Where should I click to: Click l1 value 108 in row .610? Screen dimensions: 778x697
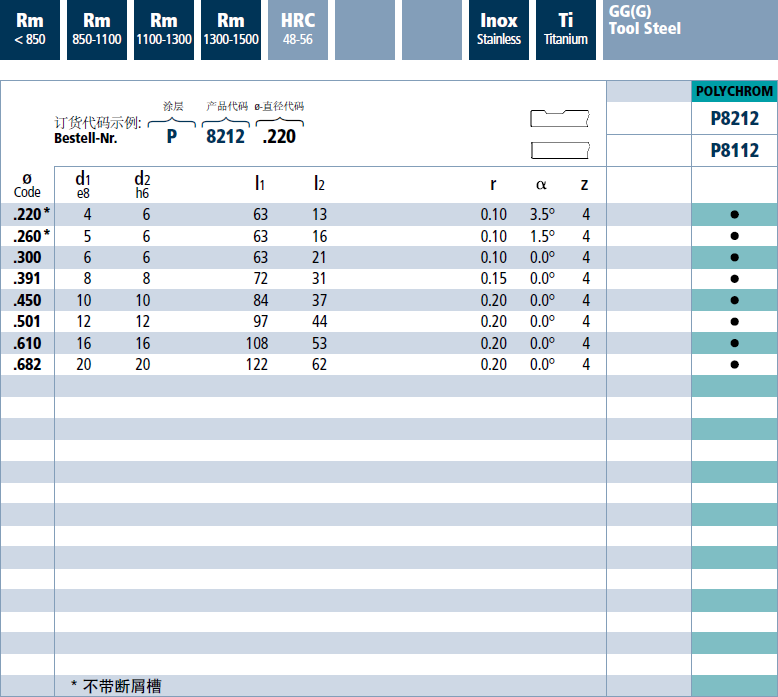(x=257, y=343)
